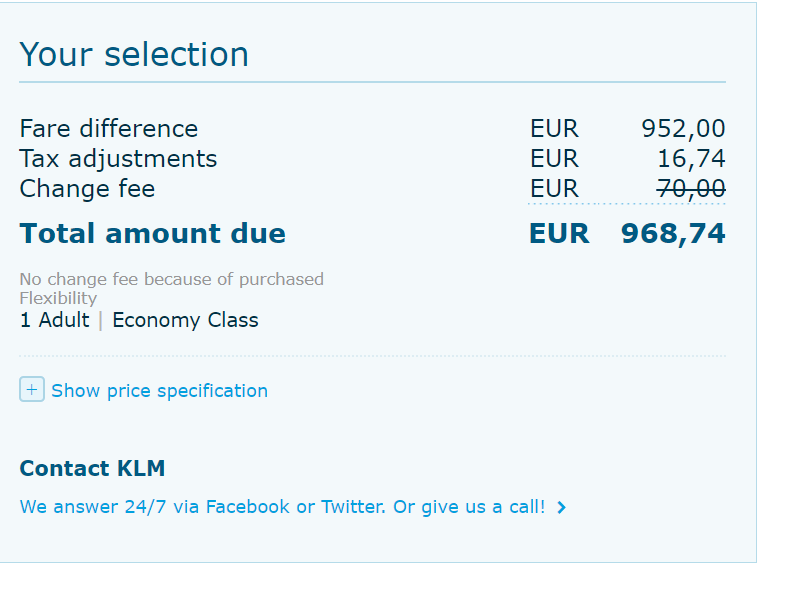Click the EUR label on Fare difference row

click(x=554, y=129)
